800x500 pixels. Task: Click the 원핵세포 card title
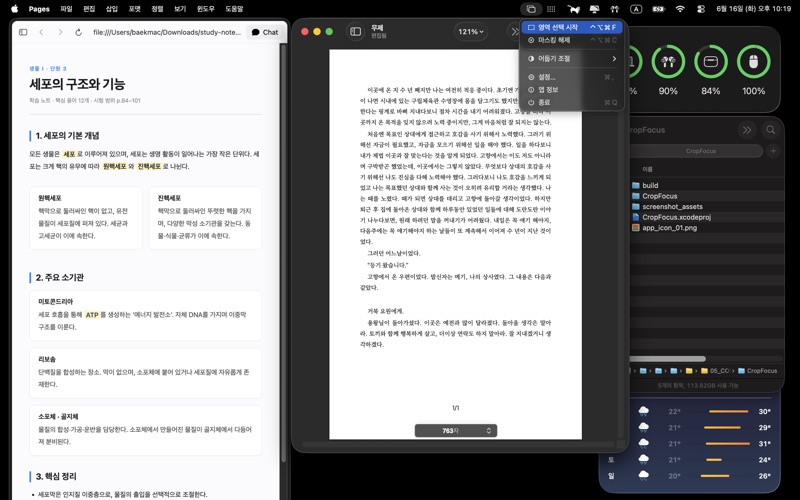pos(50,198)
